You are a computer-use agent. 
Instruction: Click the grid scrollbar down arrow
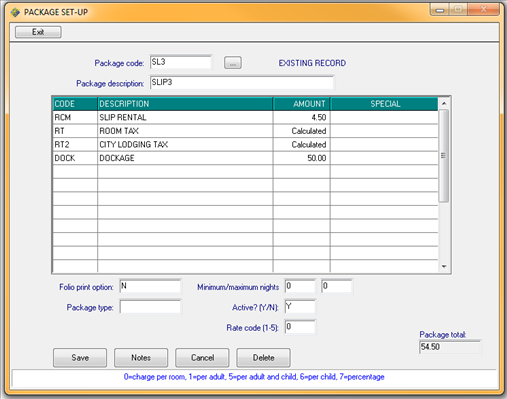pos(444,266)
